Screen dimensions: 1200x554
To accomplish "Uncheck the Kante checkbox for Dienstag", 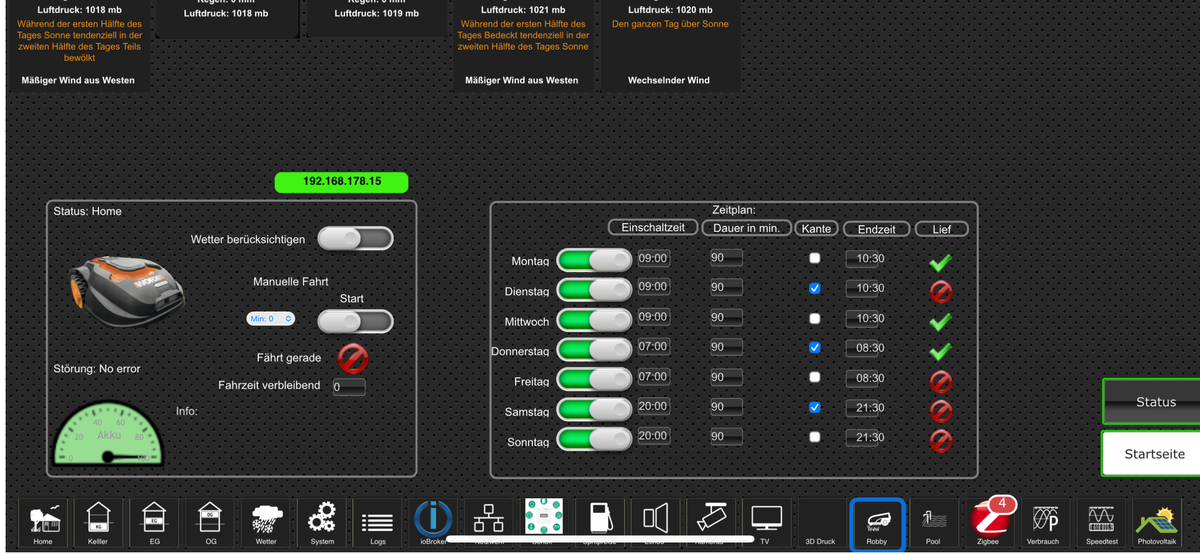I will coord(815,288).
